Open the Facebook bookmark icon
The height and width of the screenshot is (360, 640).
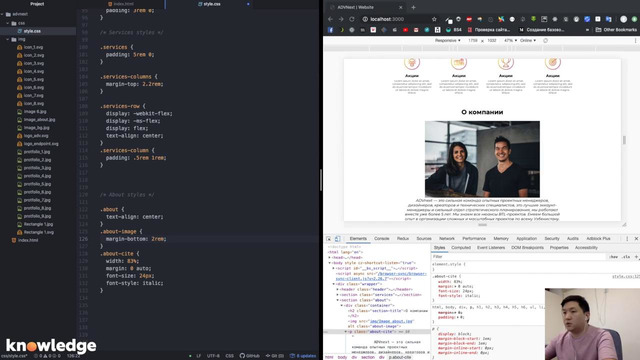coord(330,30)
